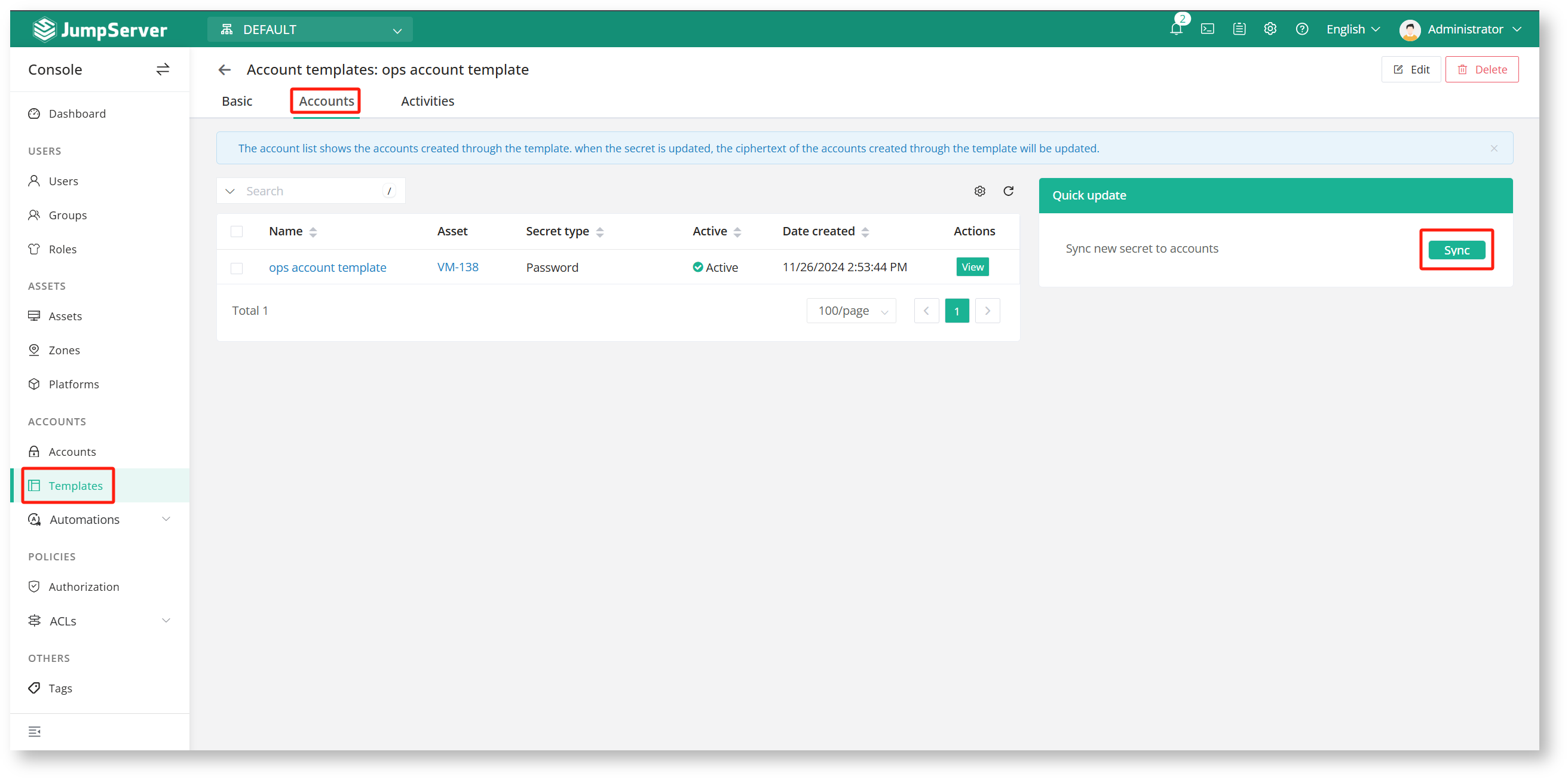Open Tags in sidebar
1568x779 pixels.
pyautogui.click(x=100, y=689)
